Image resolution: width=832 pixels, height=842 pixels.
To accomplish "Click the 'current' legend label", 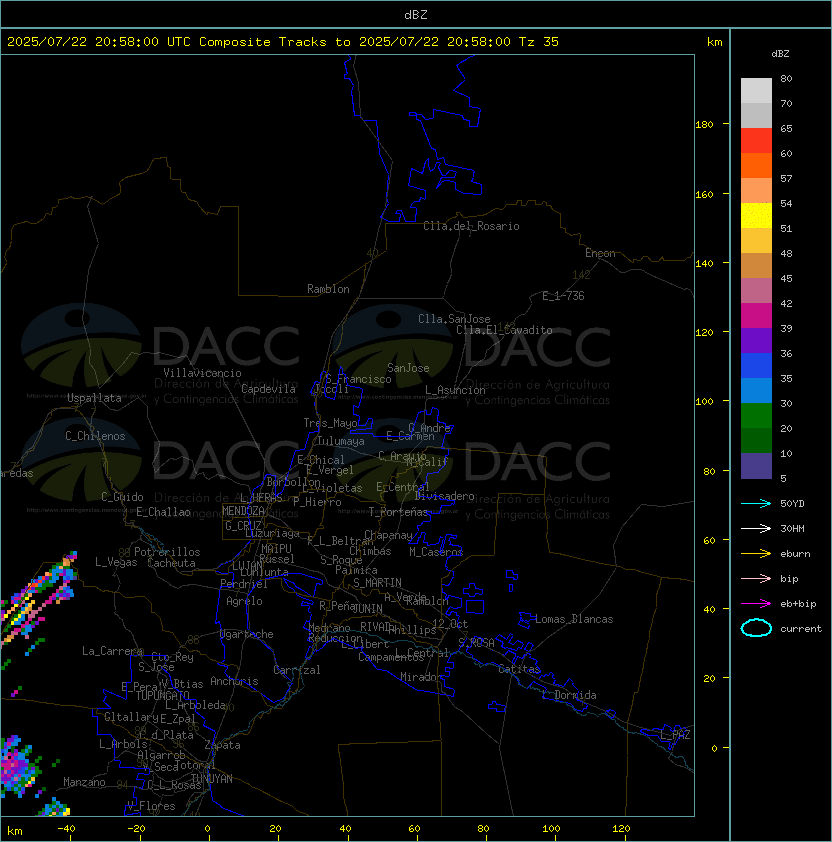I will (x=801, y=629).
